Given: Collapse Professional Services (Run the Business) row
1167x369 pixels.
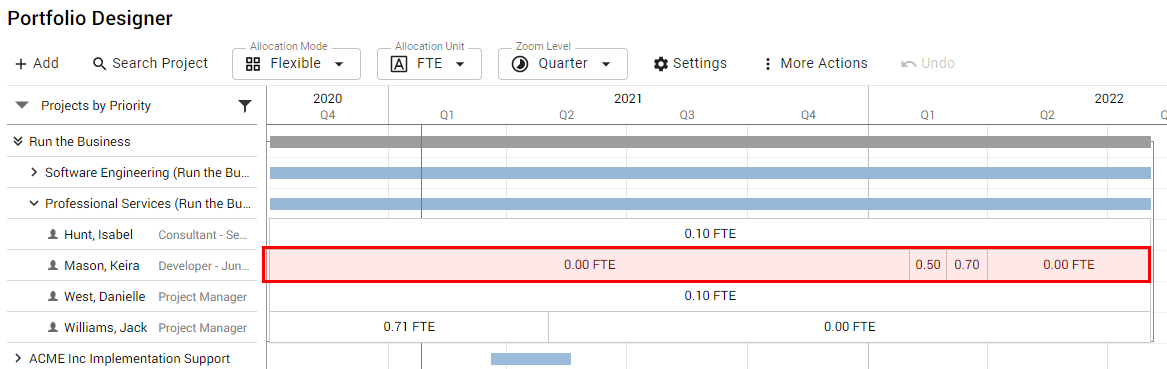Looking at the screenshot, I should 34,203.
